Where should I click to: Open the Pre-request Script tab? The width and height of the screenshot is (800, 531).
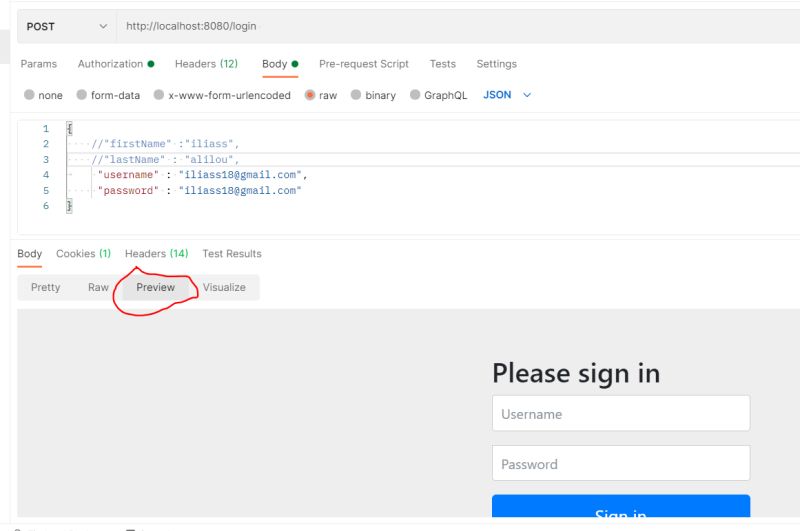[x=364, y=64]
